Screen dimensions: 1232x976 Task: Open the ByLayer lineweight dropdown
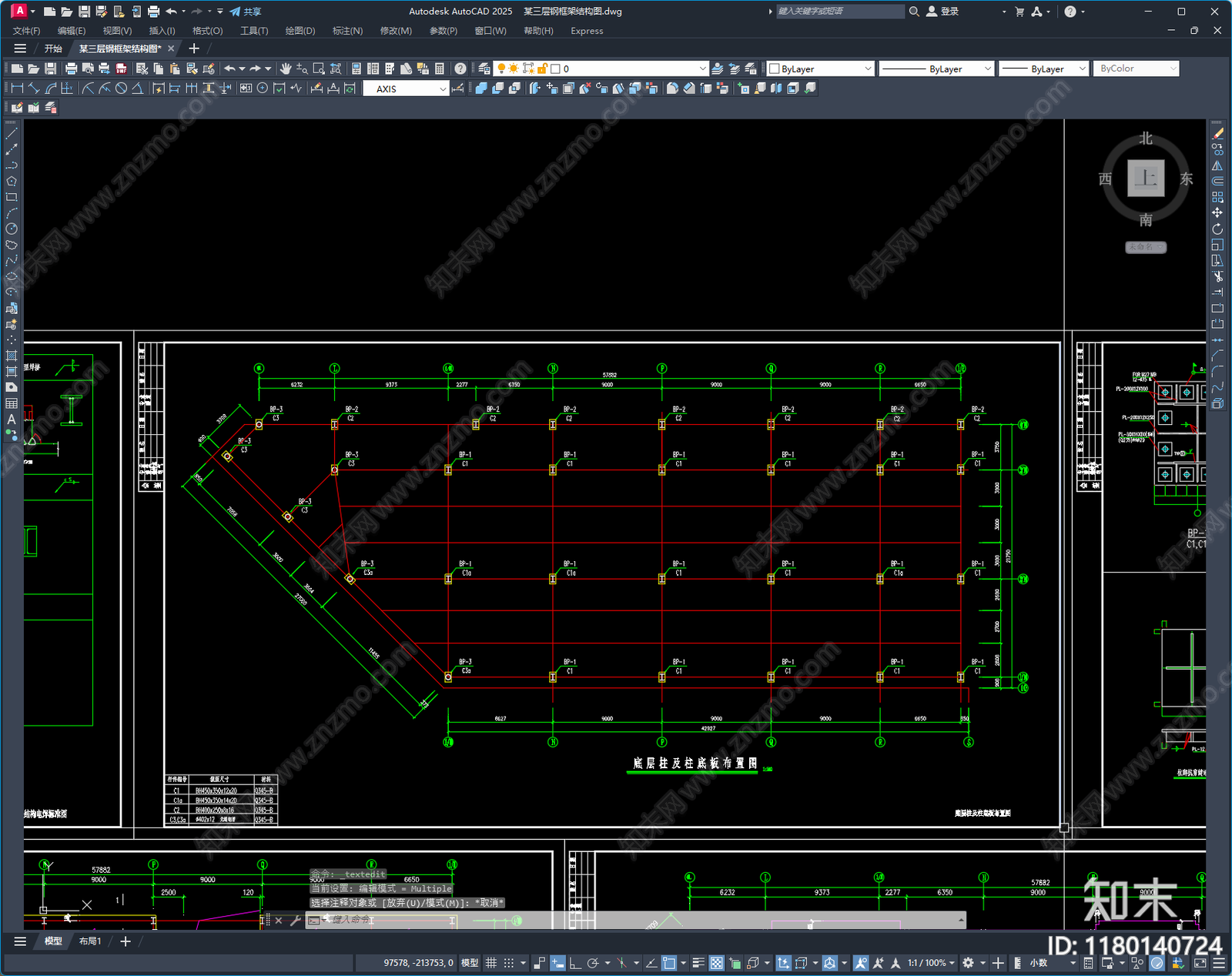(x=1043, y=69)
